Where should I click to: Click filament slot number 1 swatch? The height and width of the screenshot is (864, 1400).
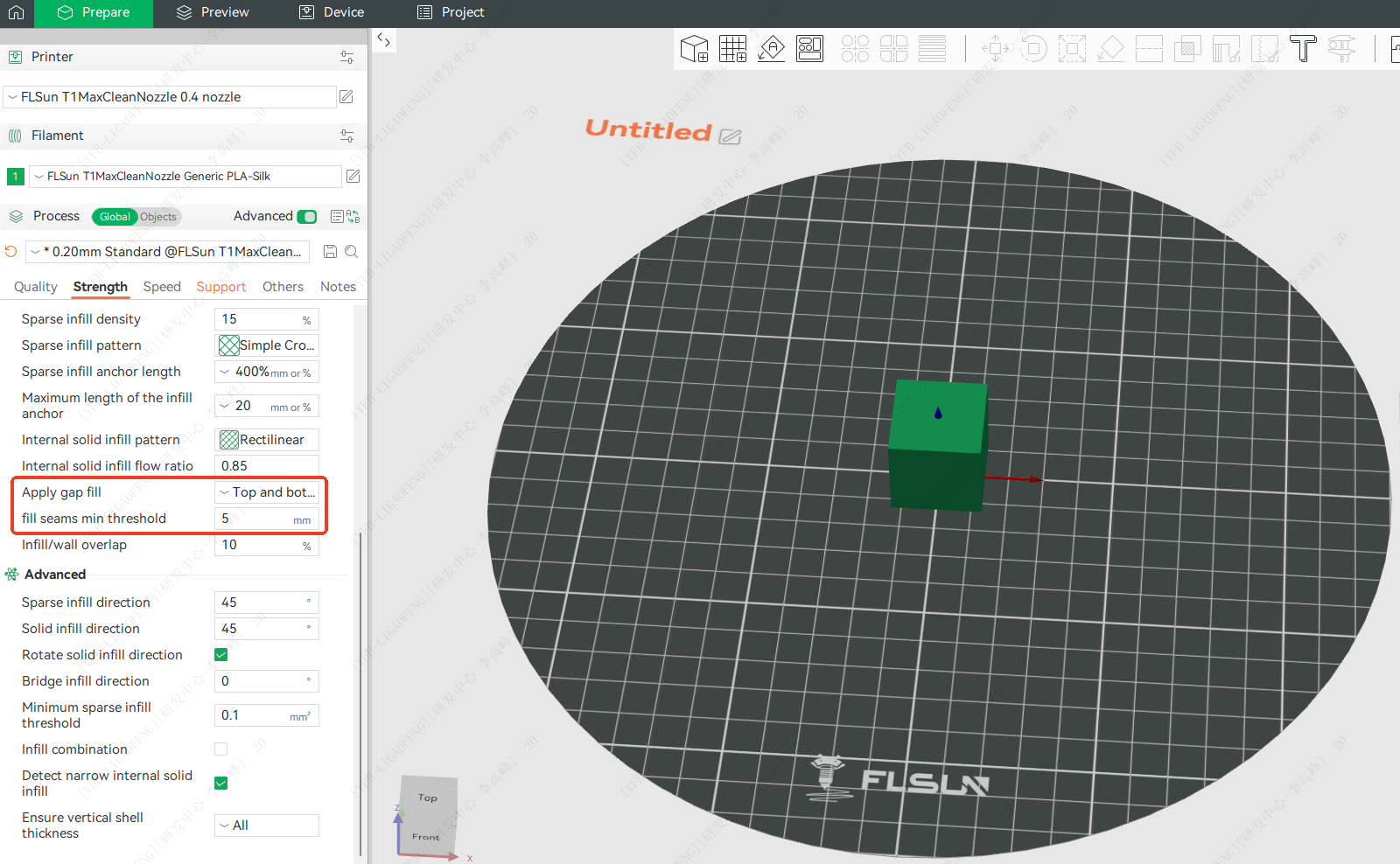pyautogui.click(x=15, y=177)
